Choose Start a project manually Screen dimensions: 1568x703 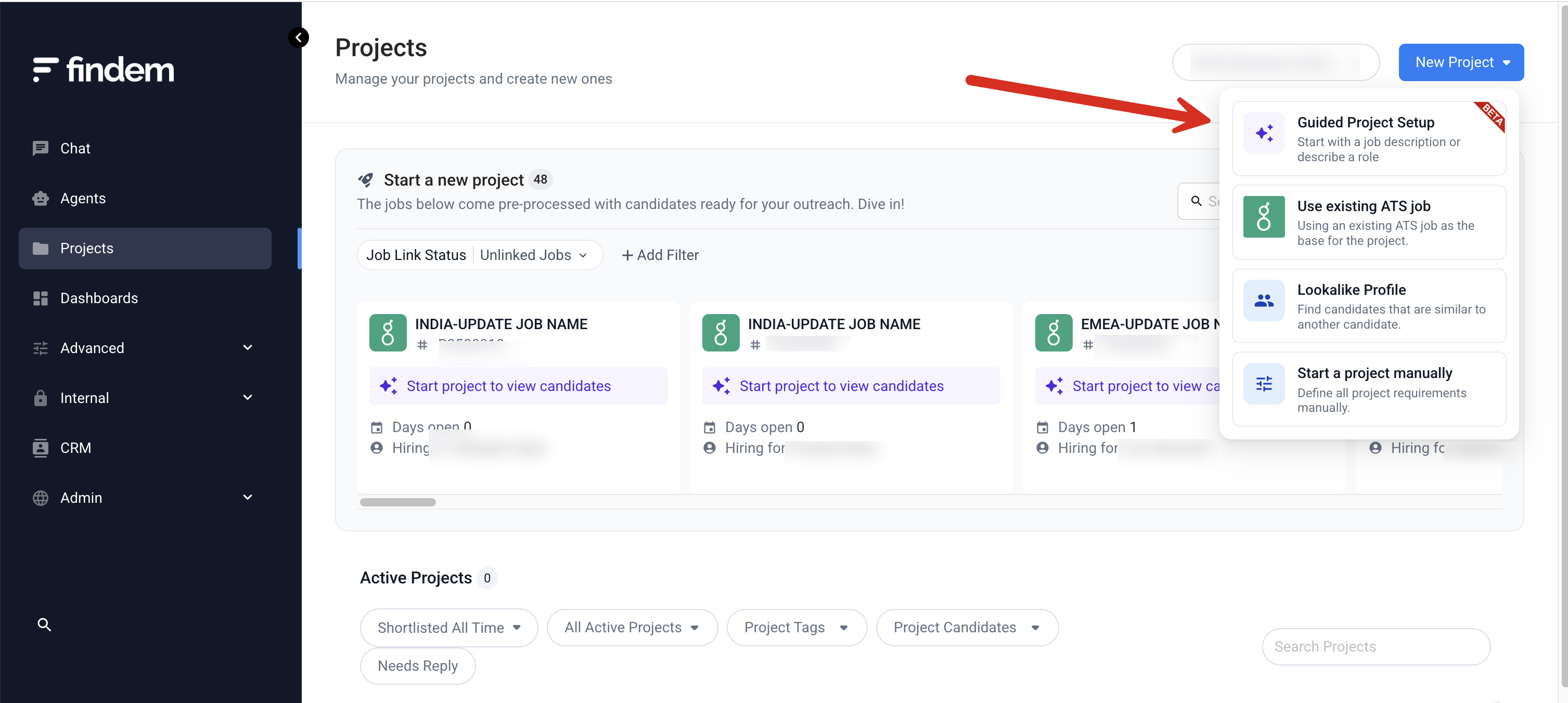[1369, 389]
